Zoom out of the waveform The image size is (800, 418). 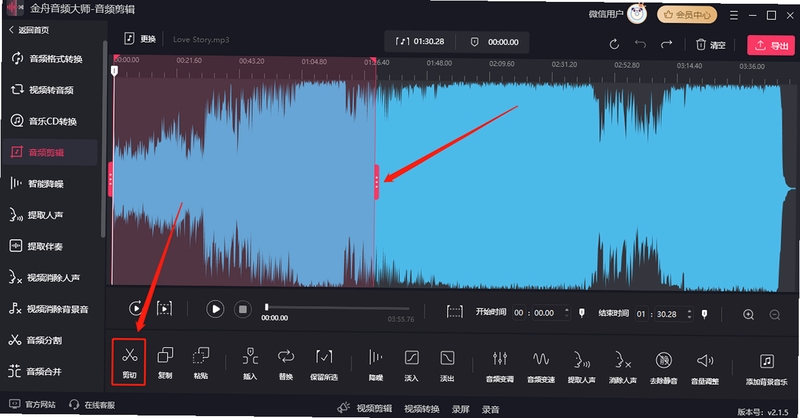pos(774,315)
